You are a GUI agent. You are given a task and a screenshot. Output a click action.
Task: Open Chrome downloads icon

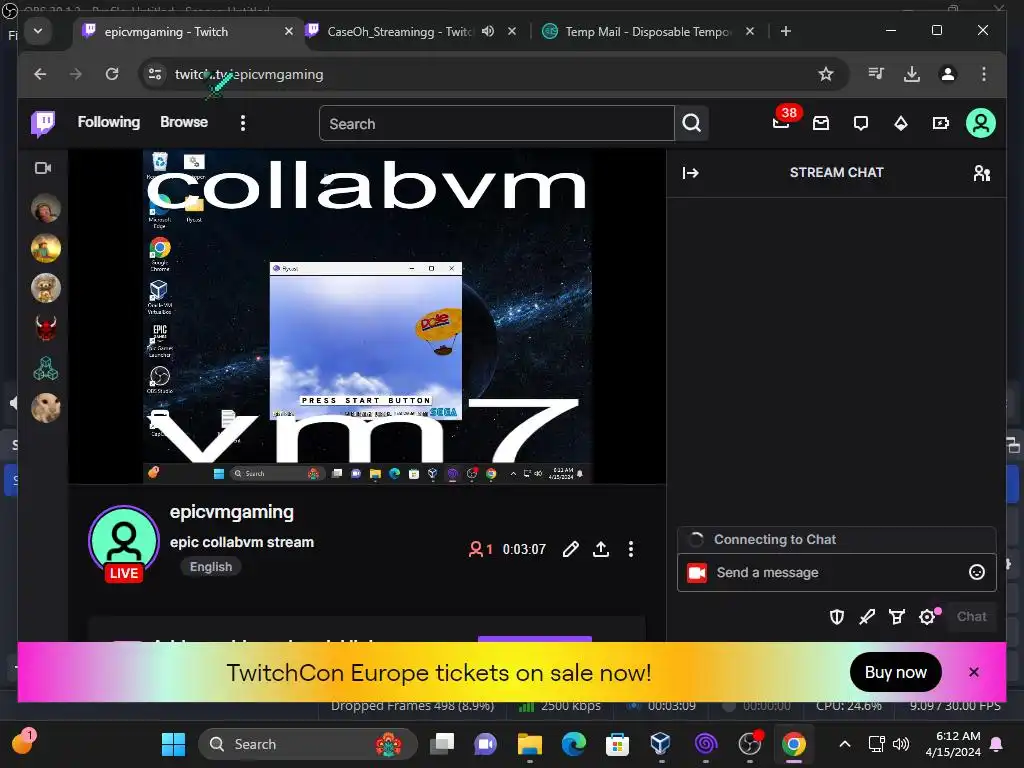[x=912, y=74]
